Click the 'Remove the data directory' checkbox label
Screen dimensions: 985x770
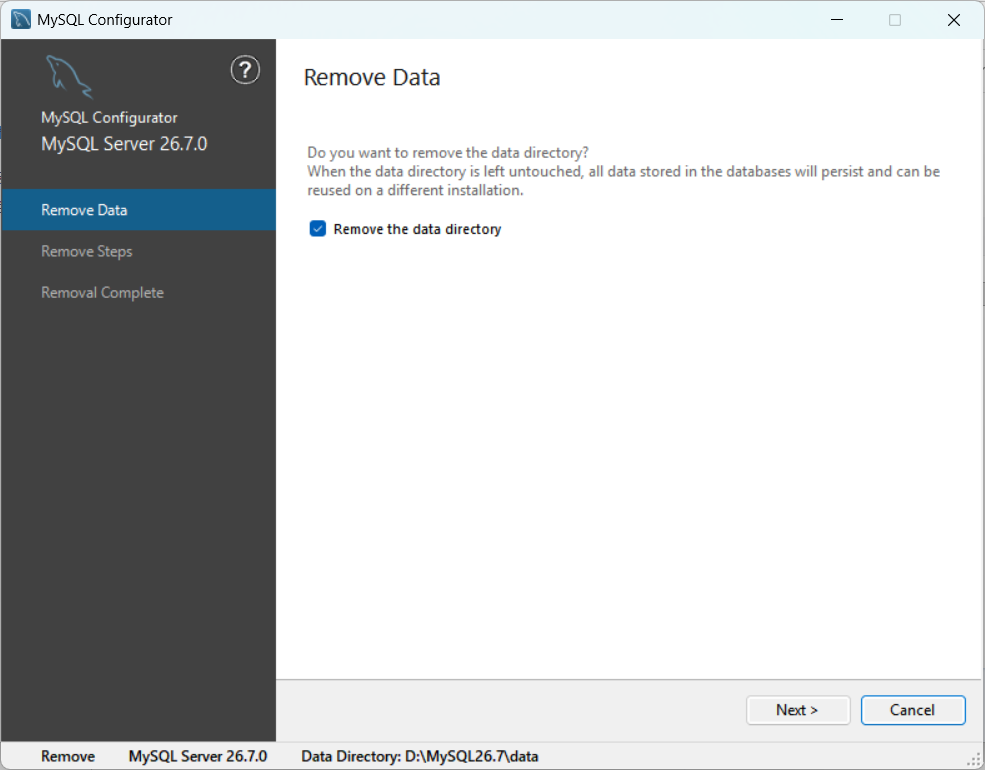(417, 229)
